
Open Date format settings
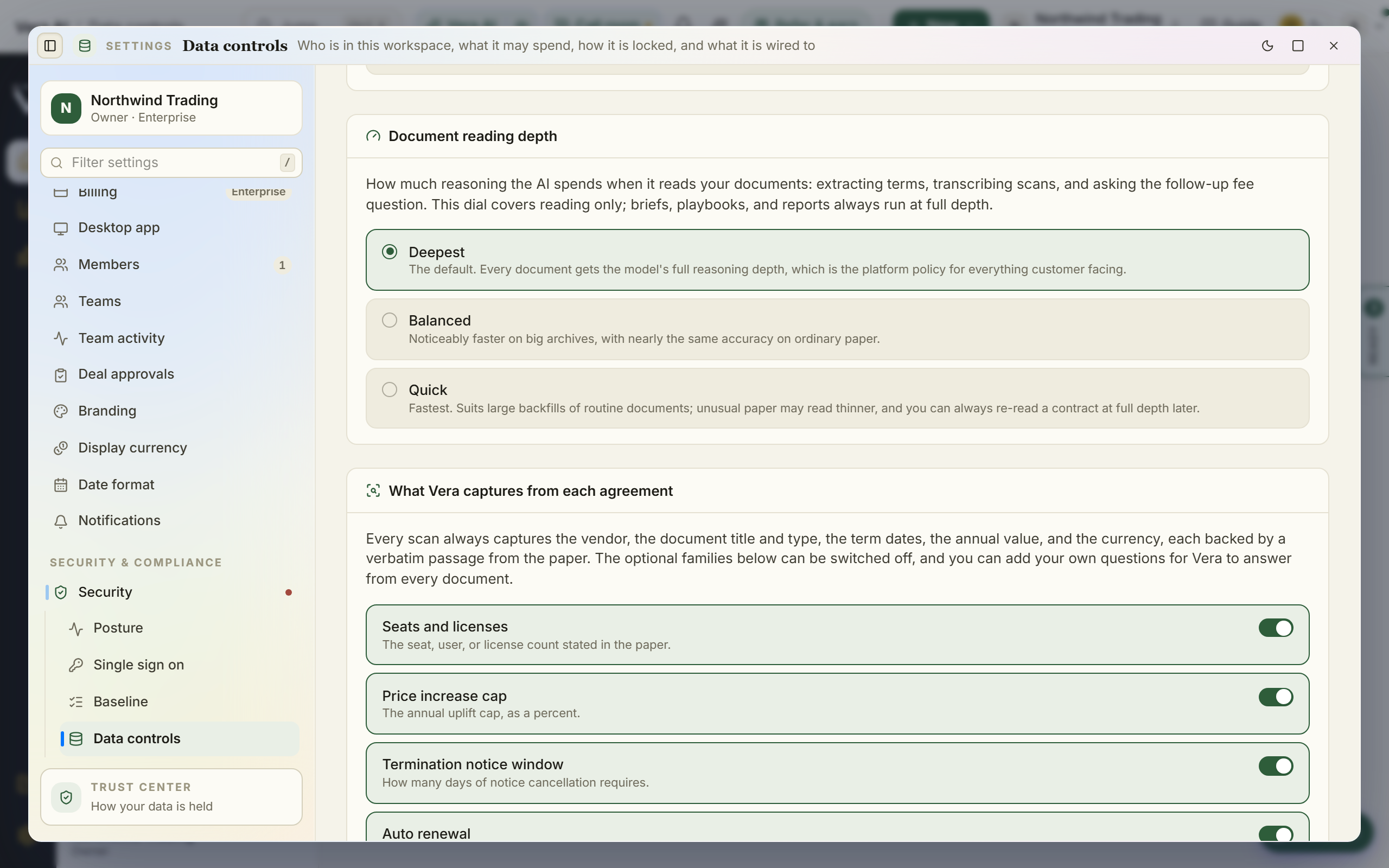coord(171,484)
